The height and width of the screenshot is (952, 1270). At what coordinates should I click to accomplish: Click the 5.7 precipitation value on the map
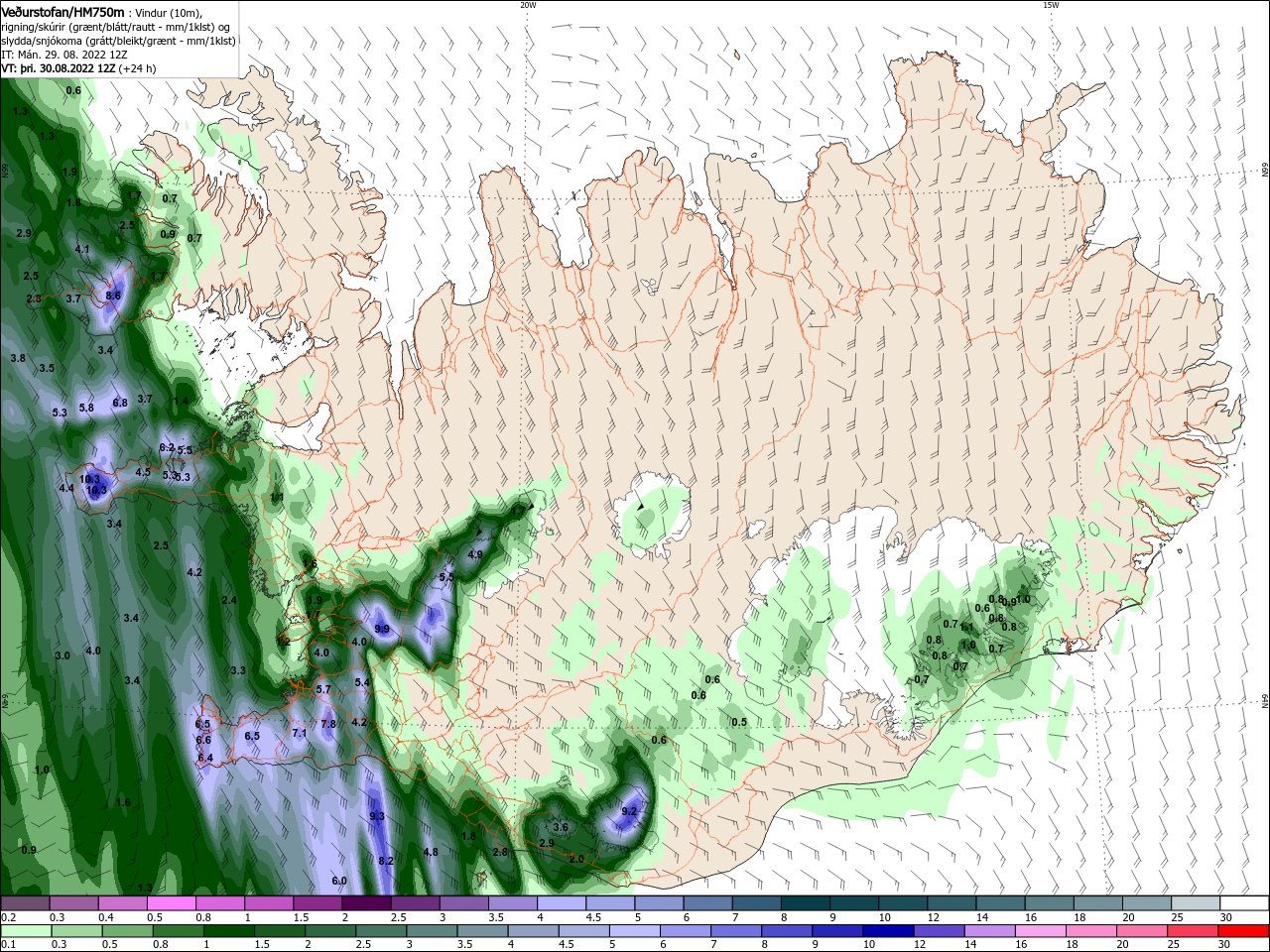pos(323,689)
